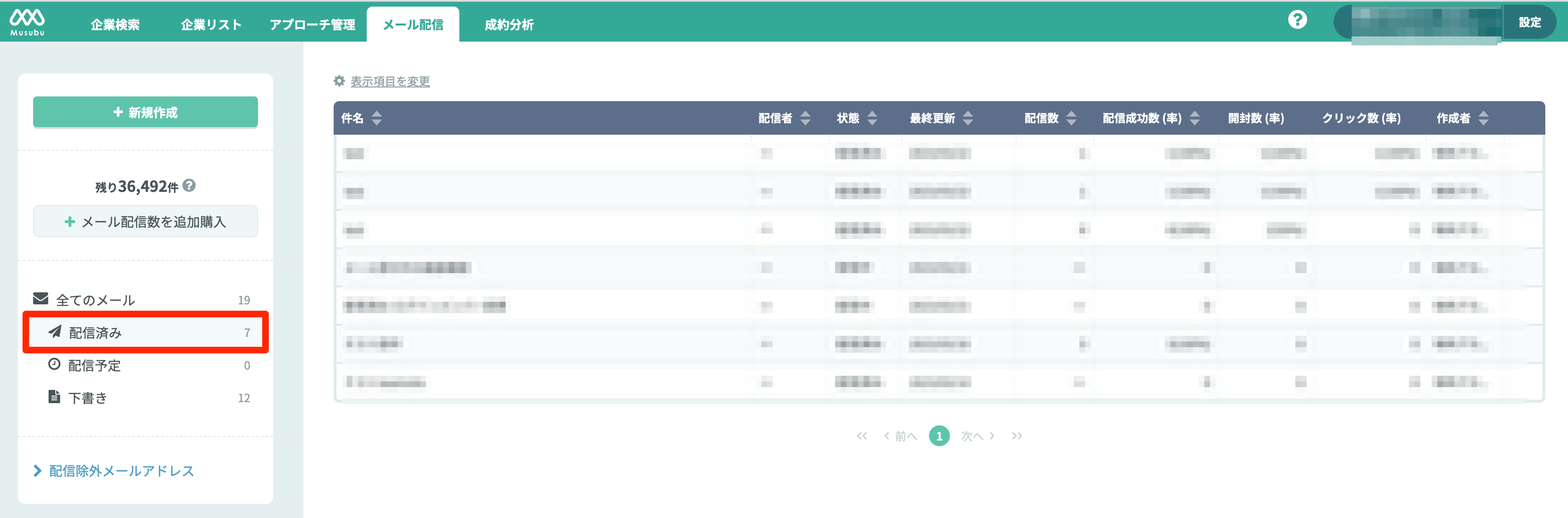Click help icon next to 残り36,492件
This screenshot has height=518, width=1568.
click(190, 185)
